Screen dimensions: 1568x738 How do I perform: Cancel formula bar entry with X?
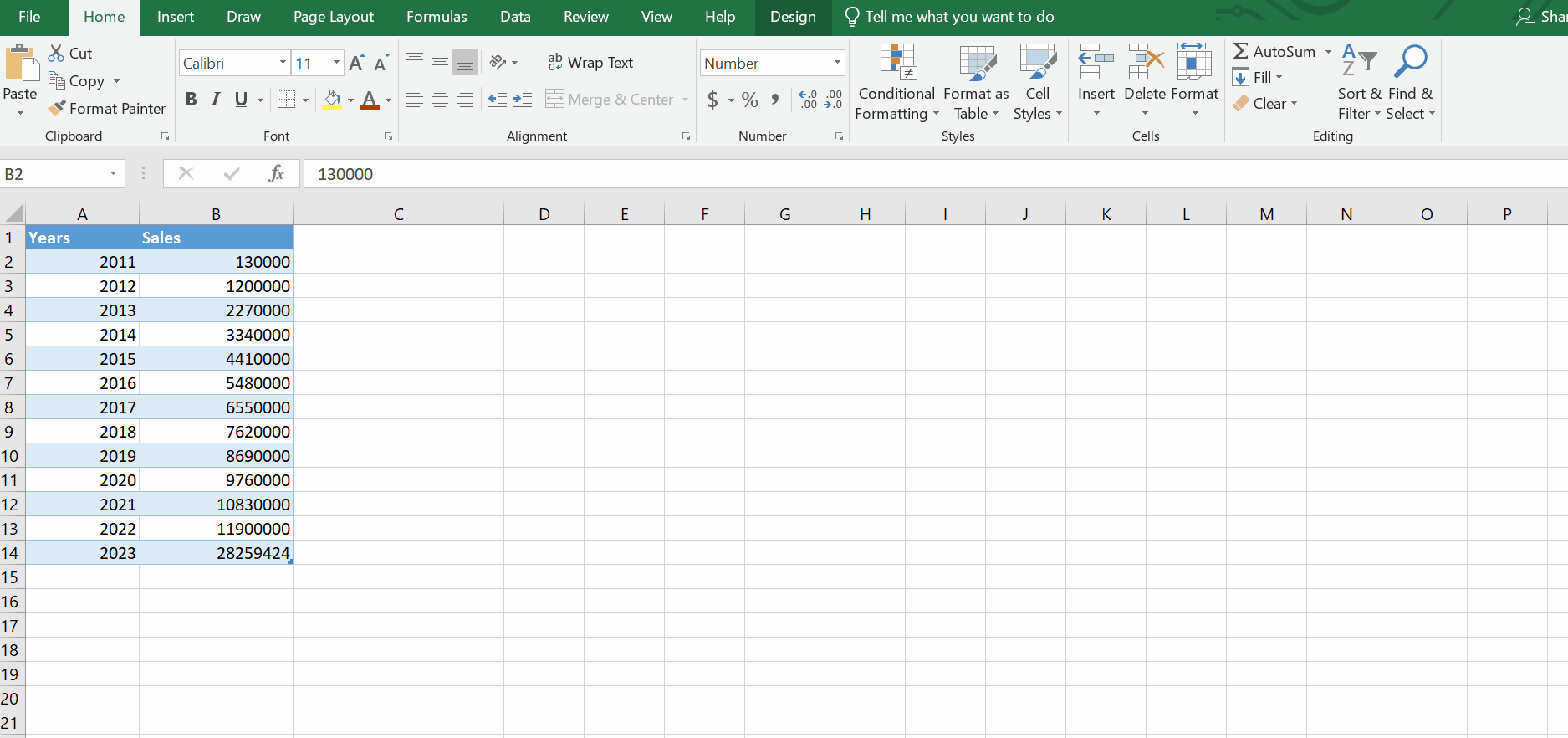click(x=186, y=173)
